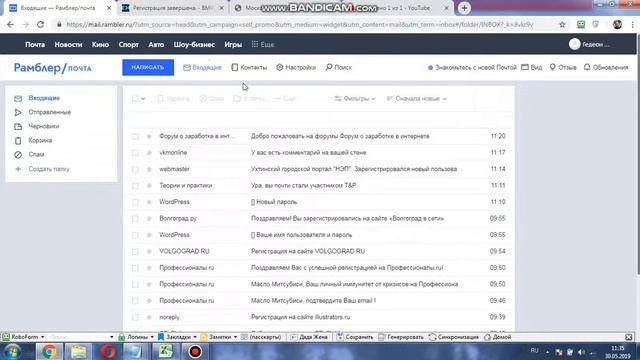Open email 'У вас есть комментарий на вашей стене'
This screenshot has width=640, height=360.
pyautogui.click(x=309, y=153)
